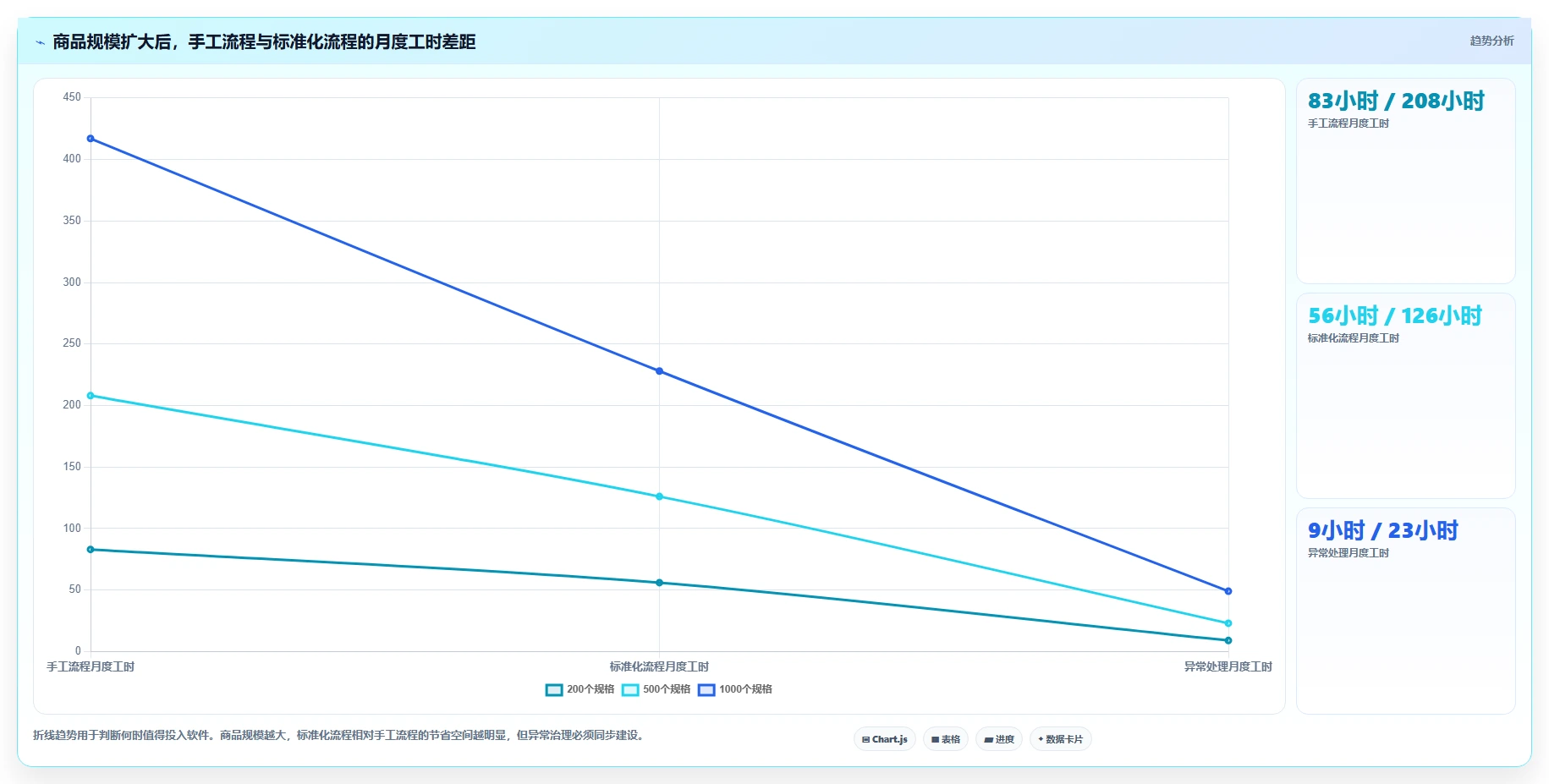1549x784 pixels.
Task: Click the Chart.js pill at the bottom
Action: coord(885,739)
